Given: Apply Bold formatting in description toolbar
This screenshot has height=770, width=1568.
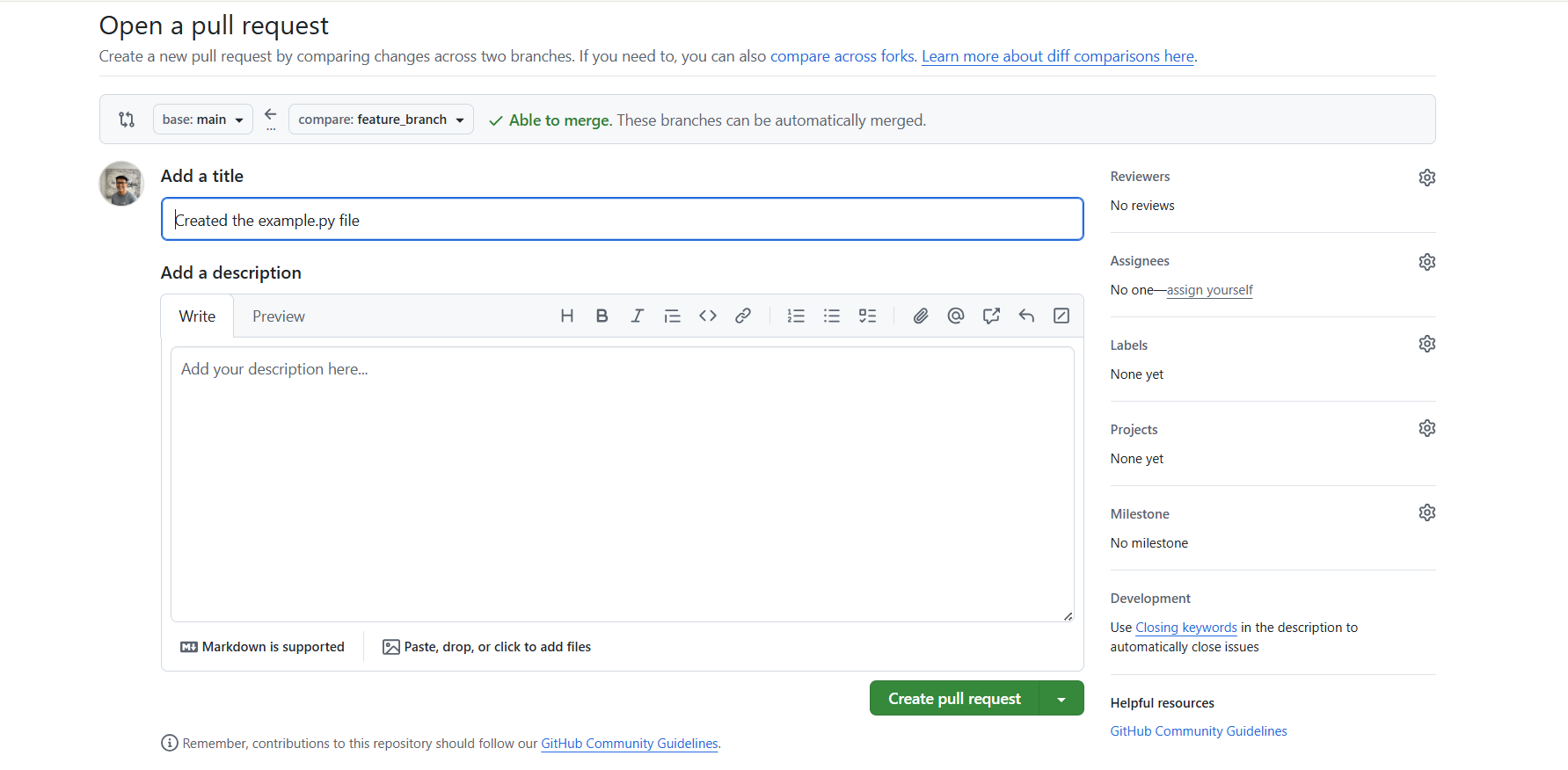Looking at the screenshot, I should point(602,316).
